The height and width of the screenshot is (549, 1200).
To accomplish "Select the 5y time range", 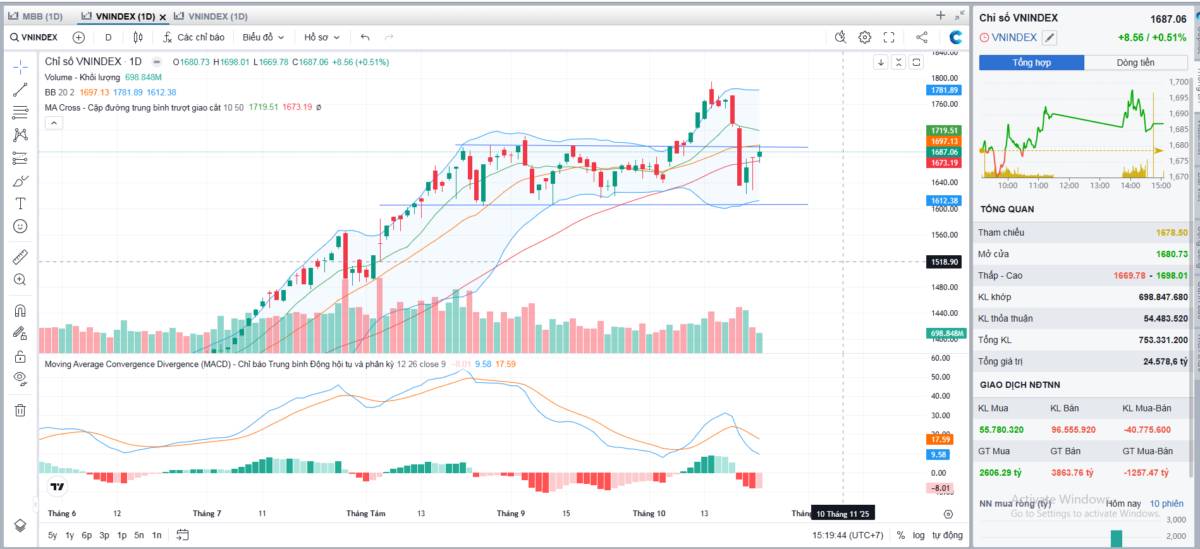I will point(52,535).
